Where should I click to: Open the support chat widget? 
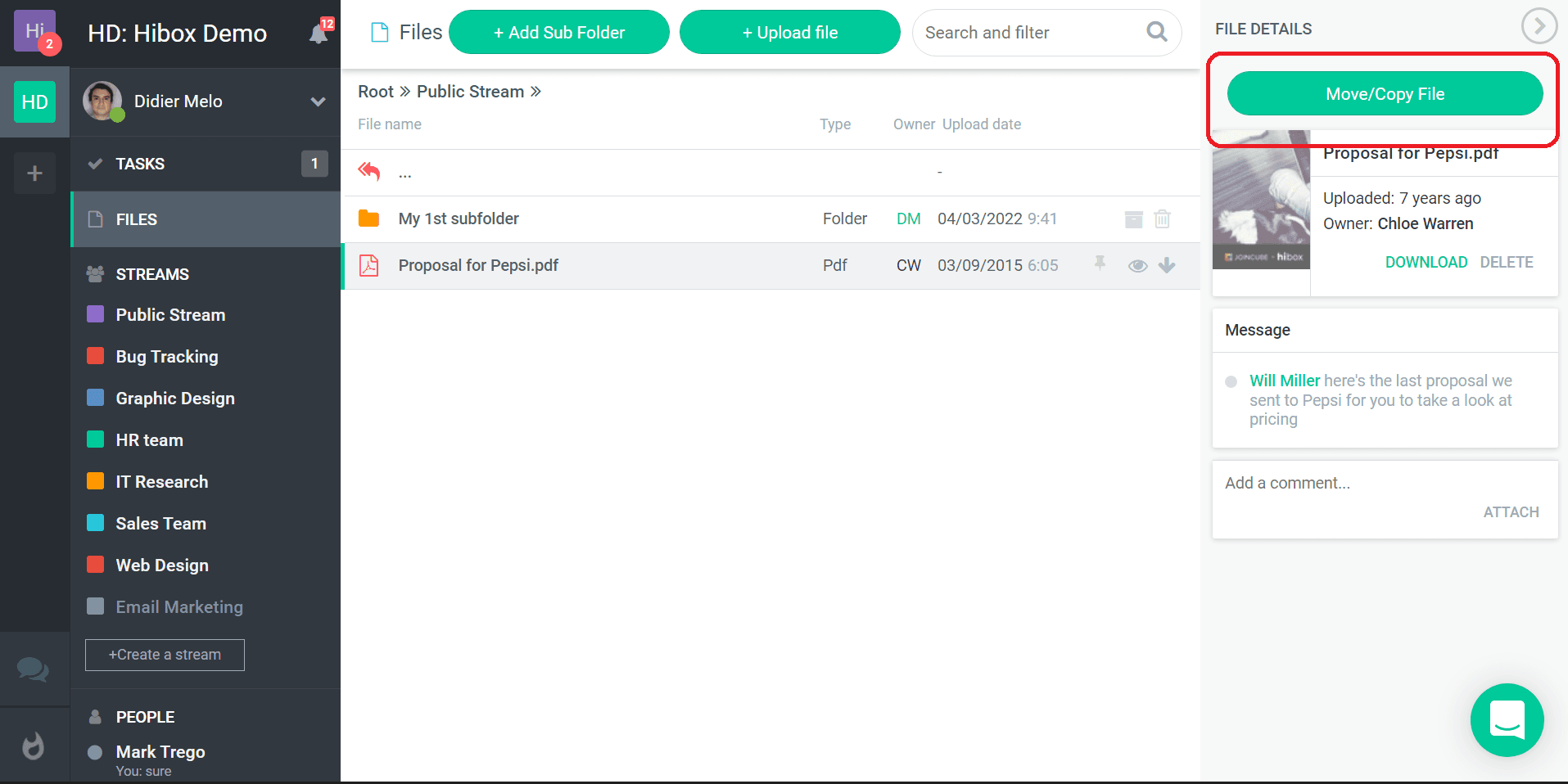1507,720
